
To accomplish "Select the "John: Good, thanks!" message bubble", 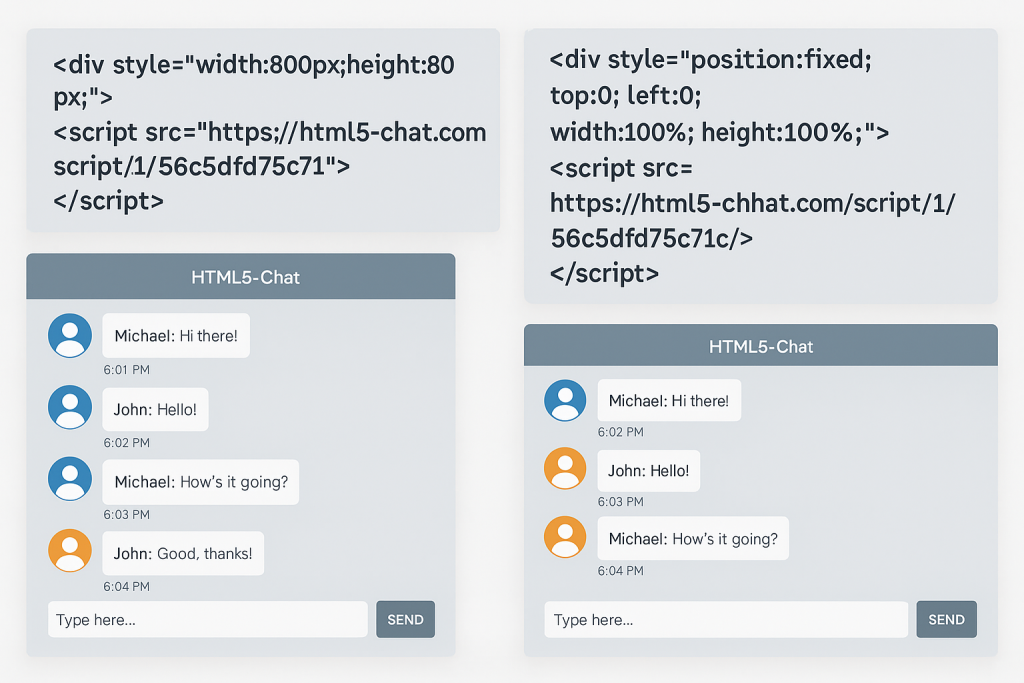I will (183, 553).
